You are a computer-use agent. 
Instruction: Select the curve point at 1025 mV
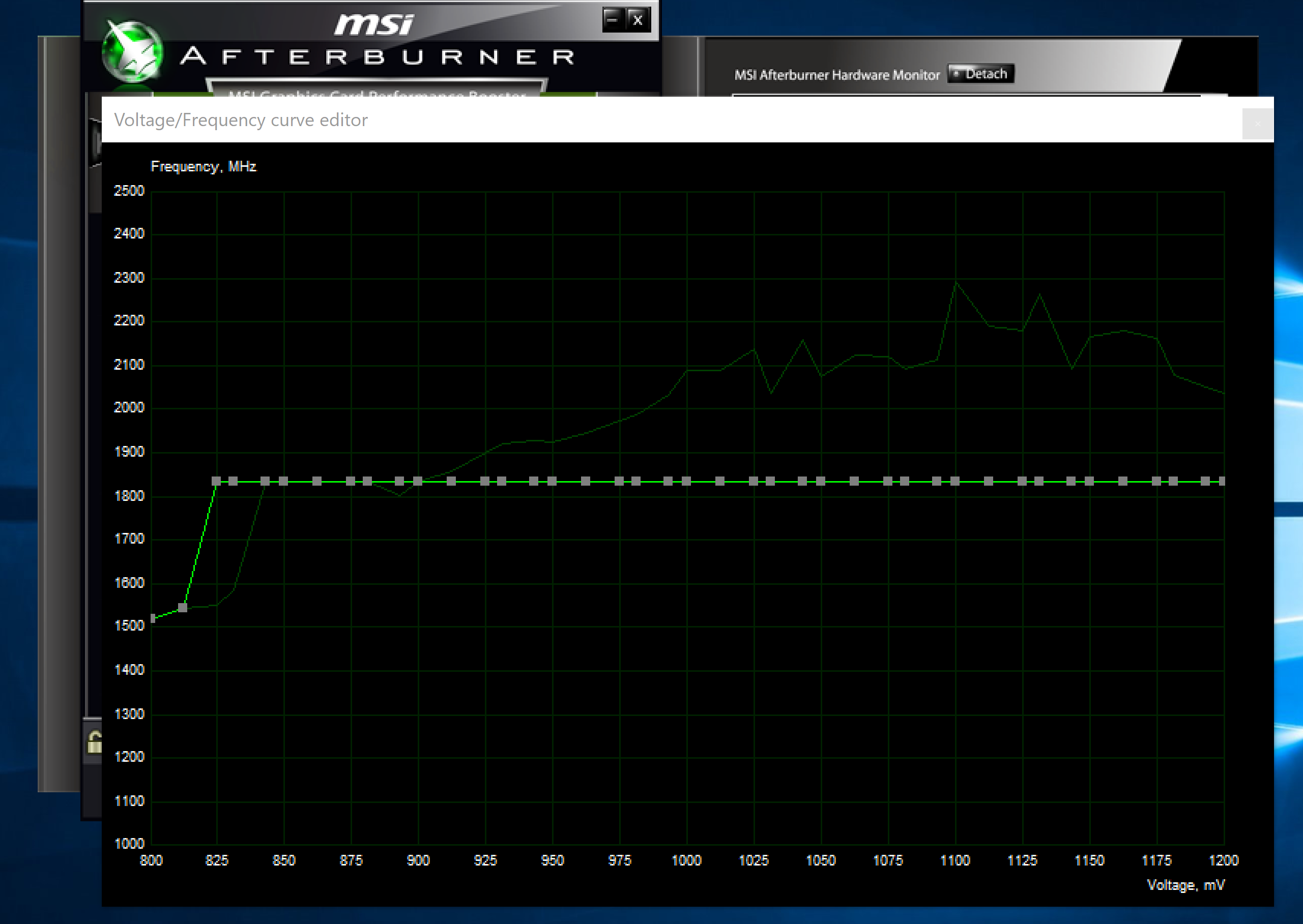pos(754,482)
